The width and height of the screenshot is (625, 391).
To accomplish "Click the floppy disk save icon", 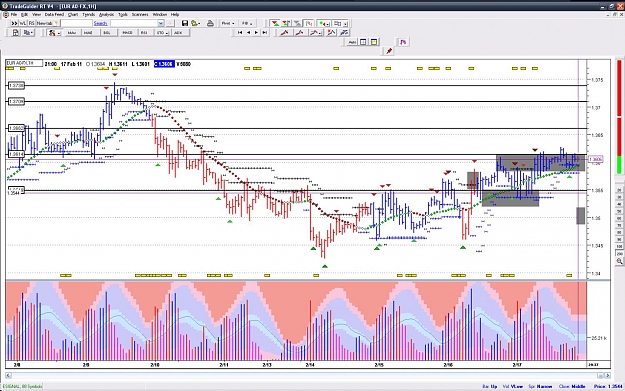I will [x=185, y=24].
